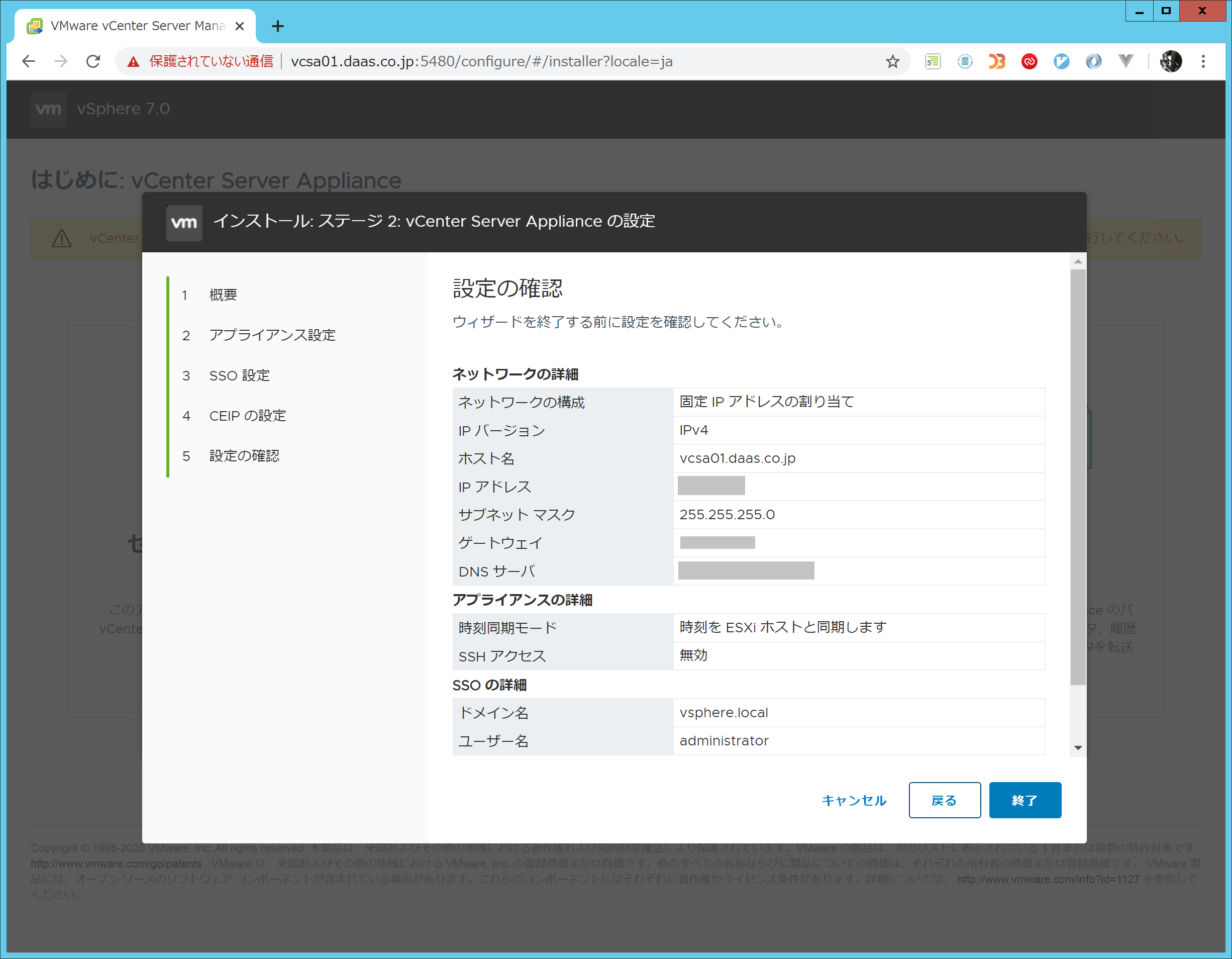Click the 設定の確認 page title

point(507,289)
